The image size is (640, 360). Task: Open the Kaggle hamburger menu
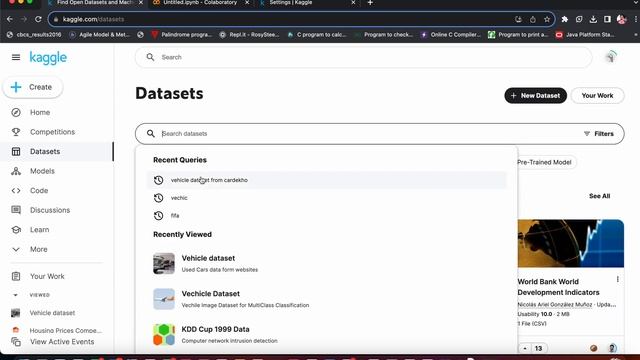[x=16, y=58]
